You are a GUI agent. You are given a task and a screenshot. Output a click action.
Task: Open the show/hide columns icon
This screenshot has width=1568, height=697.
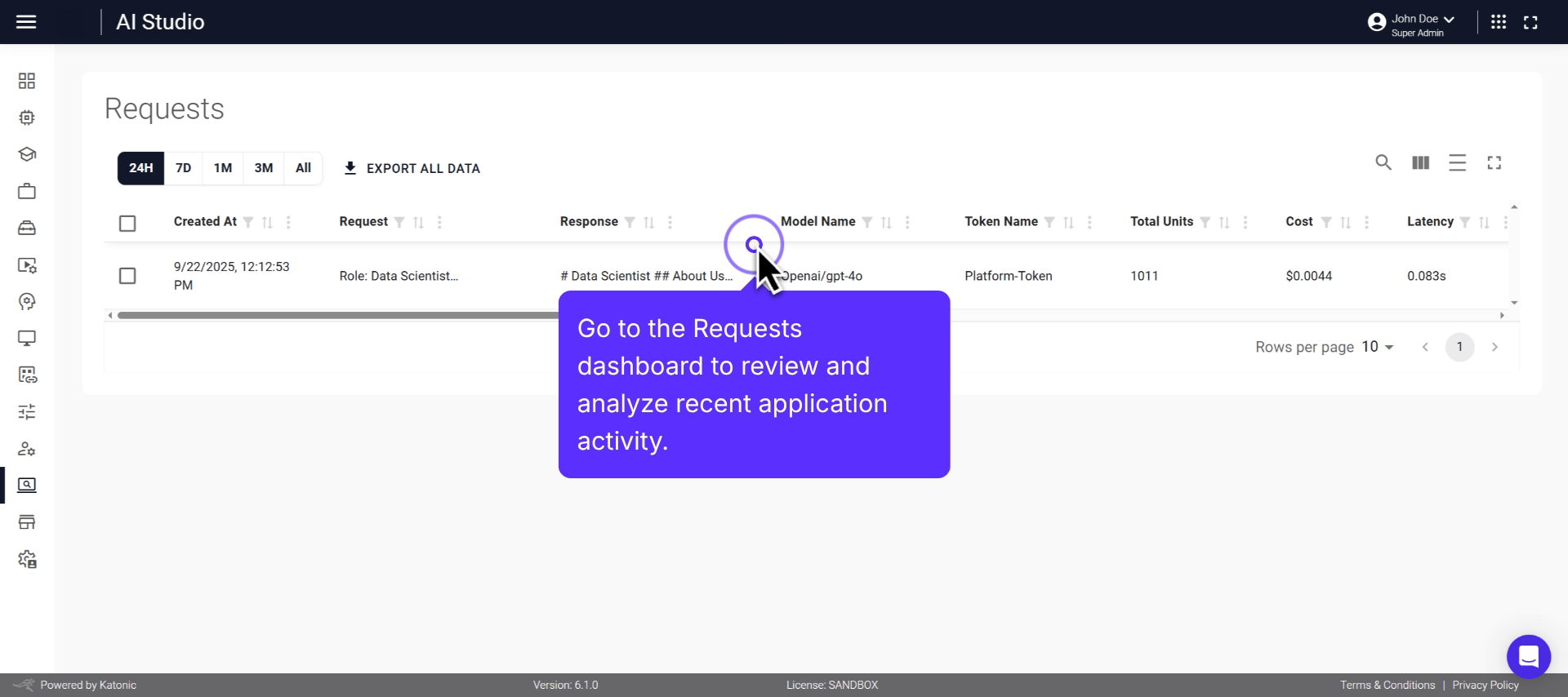point(1421,162)
